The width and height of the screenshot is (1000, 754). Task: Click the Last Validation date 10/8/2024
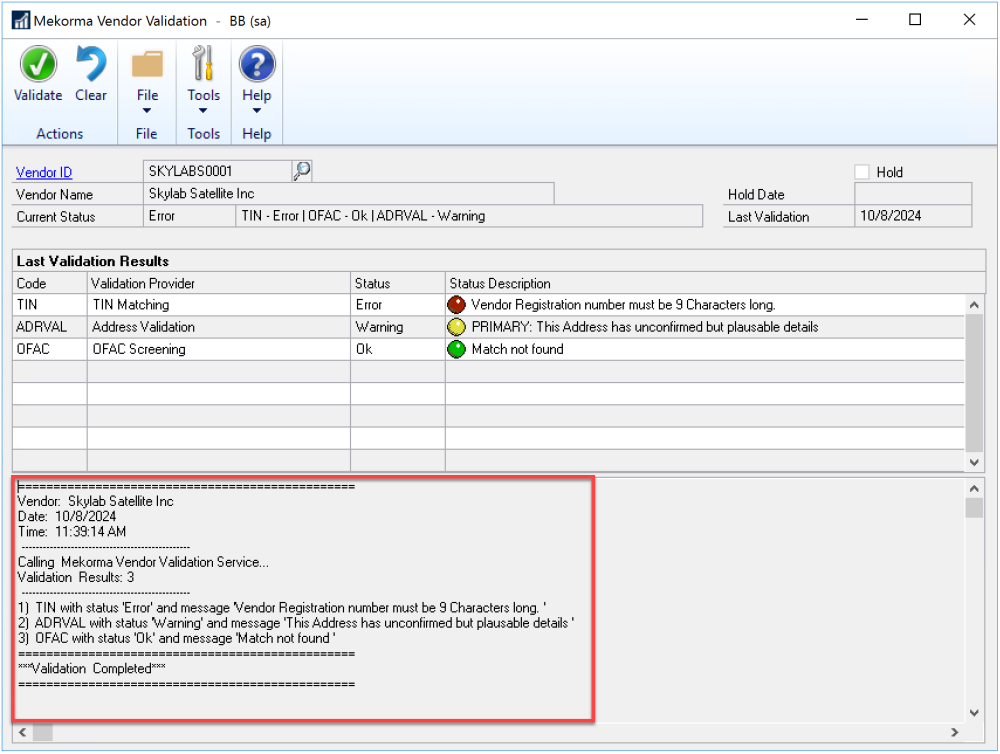913,216
